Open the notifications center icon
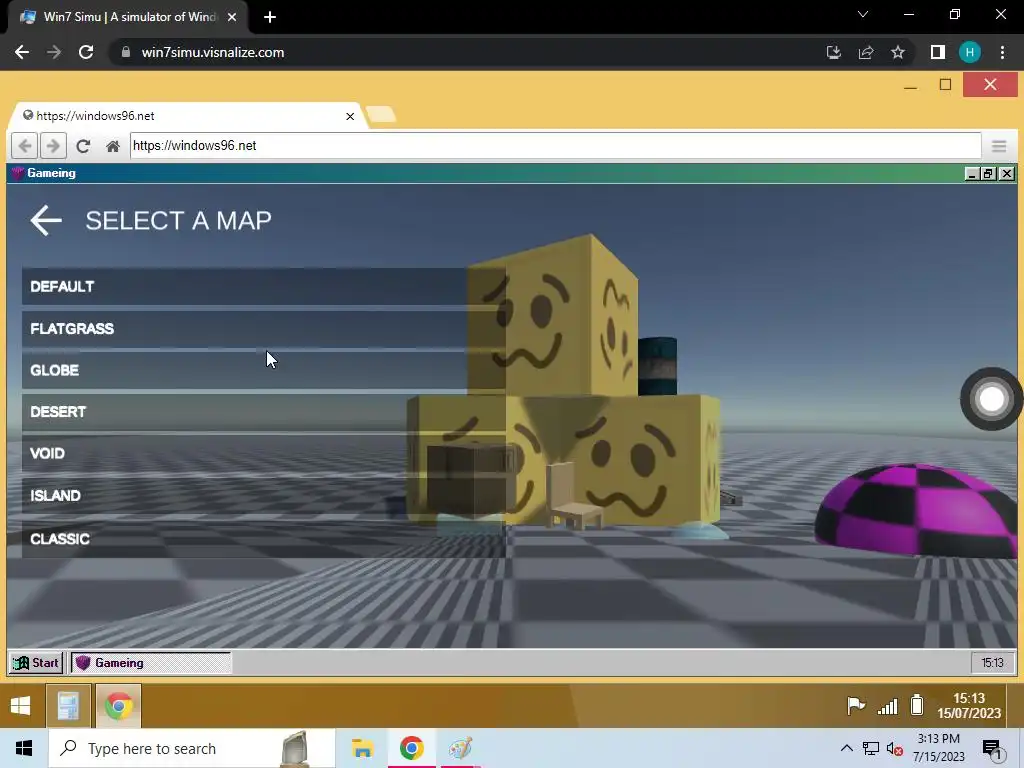Screen dimensions: 1024x768 [x=992, y=749]
